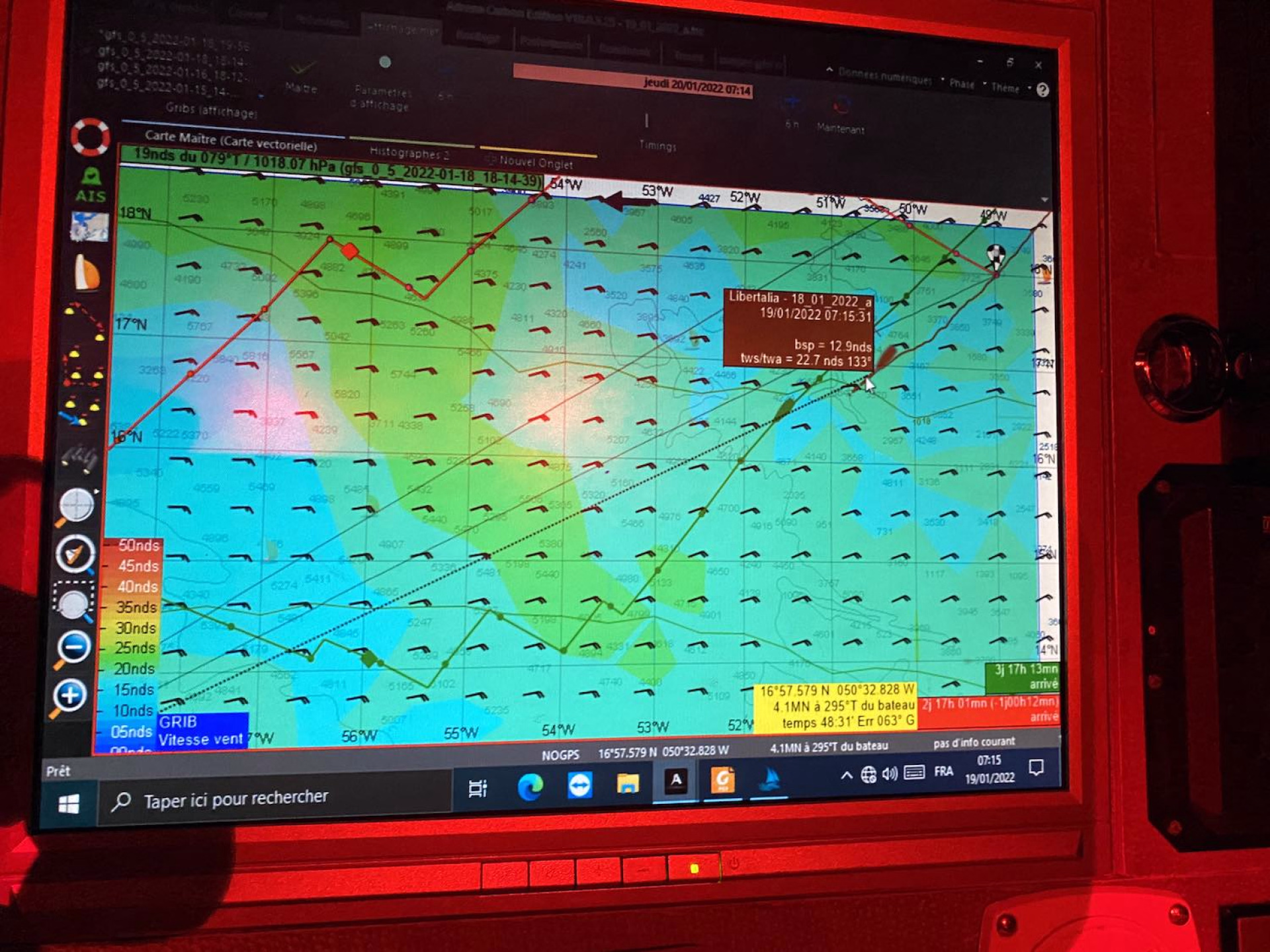1270x952 pixels.
Task: Zoom out with the minus magnifier
Action: click(x=71, y=649)
